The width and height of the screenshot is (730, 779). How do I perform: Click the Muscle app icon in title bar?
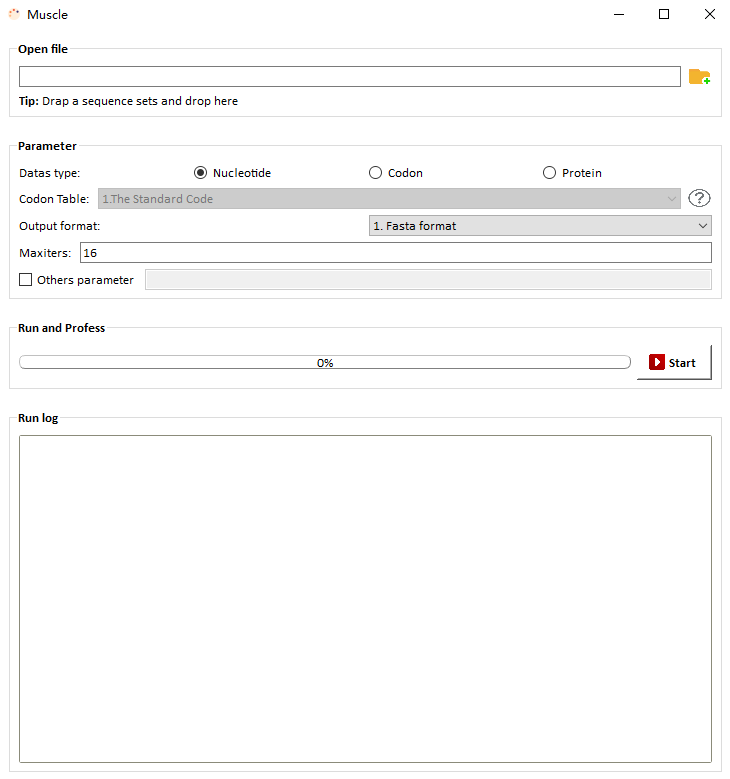(x=14, y=14)
